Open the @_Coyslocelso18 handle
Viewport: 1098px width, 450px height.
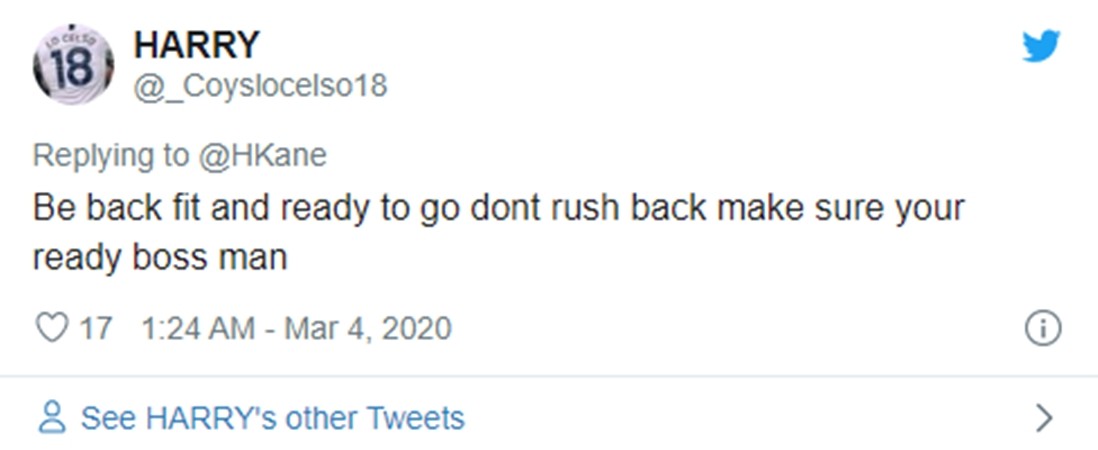click(x=260, y=86)
